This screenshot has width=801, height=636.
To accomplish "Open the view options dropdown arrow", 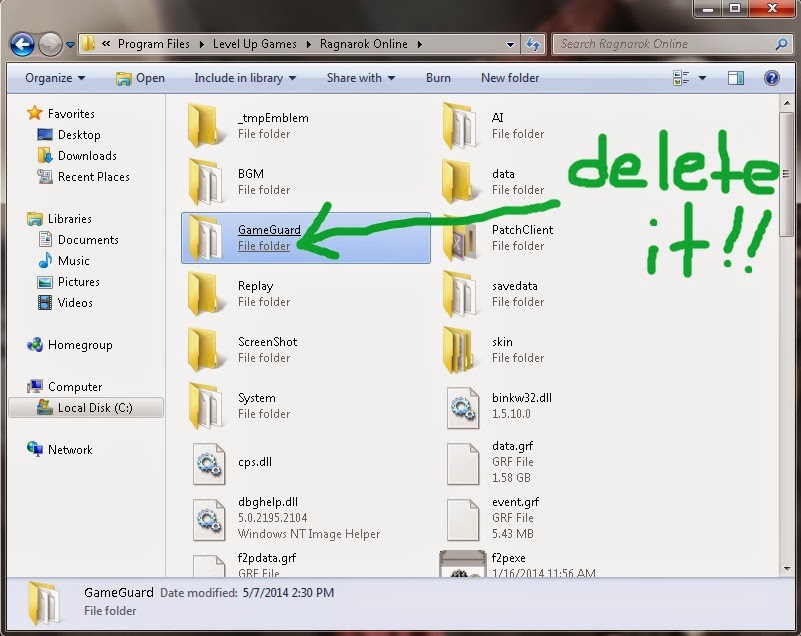I will pos(702,78).
